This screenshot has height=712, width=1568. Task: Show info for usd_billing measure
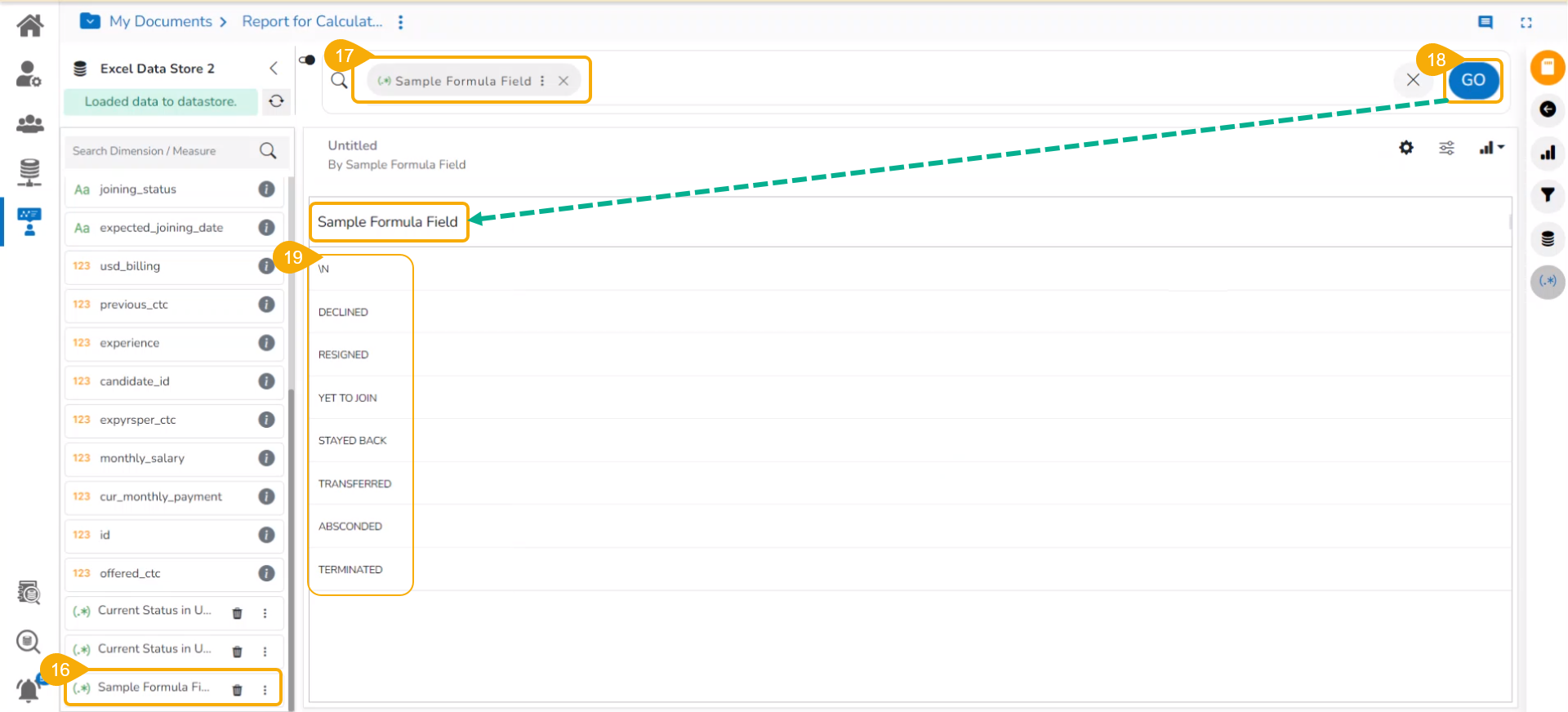[266, 266]
